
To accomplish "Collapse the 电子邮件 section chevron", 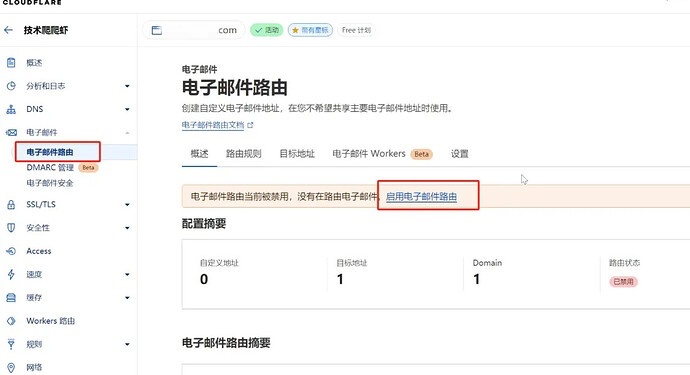I will click(x=127, y=132).
